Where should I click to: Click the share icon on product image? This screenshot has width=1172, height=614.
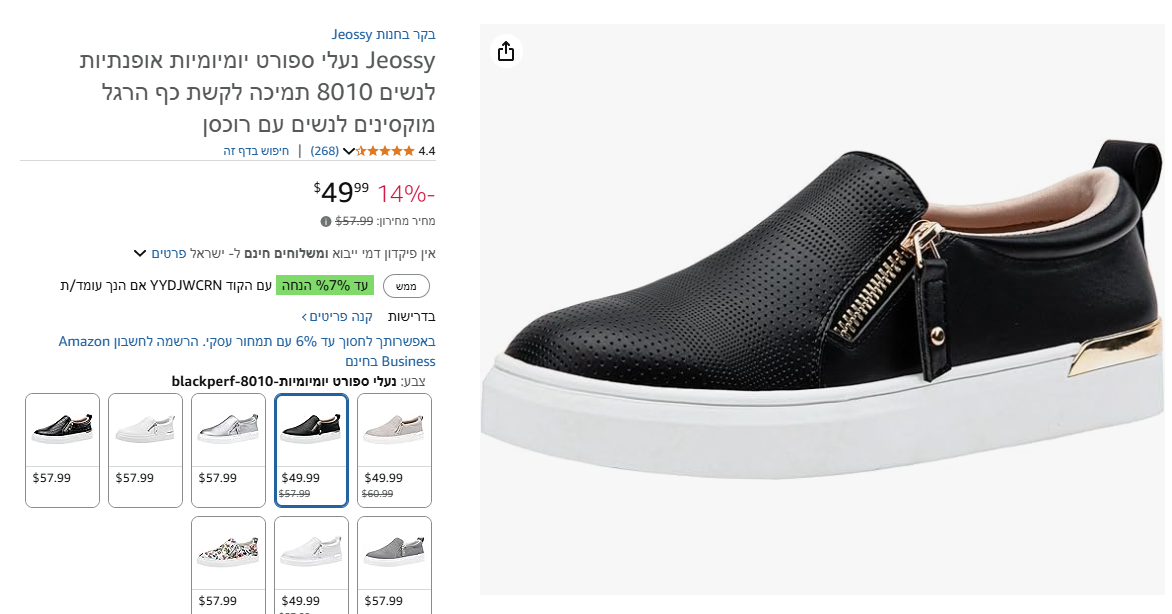point(506,51)
